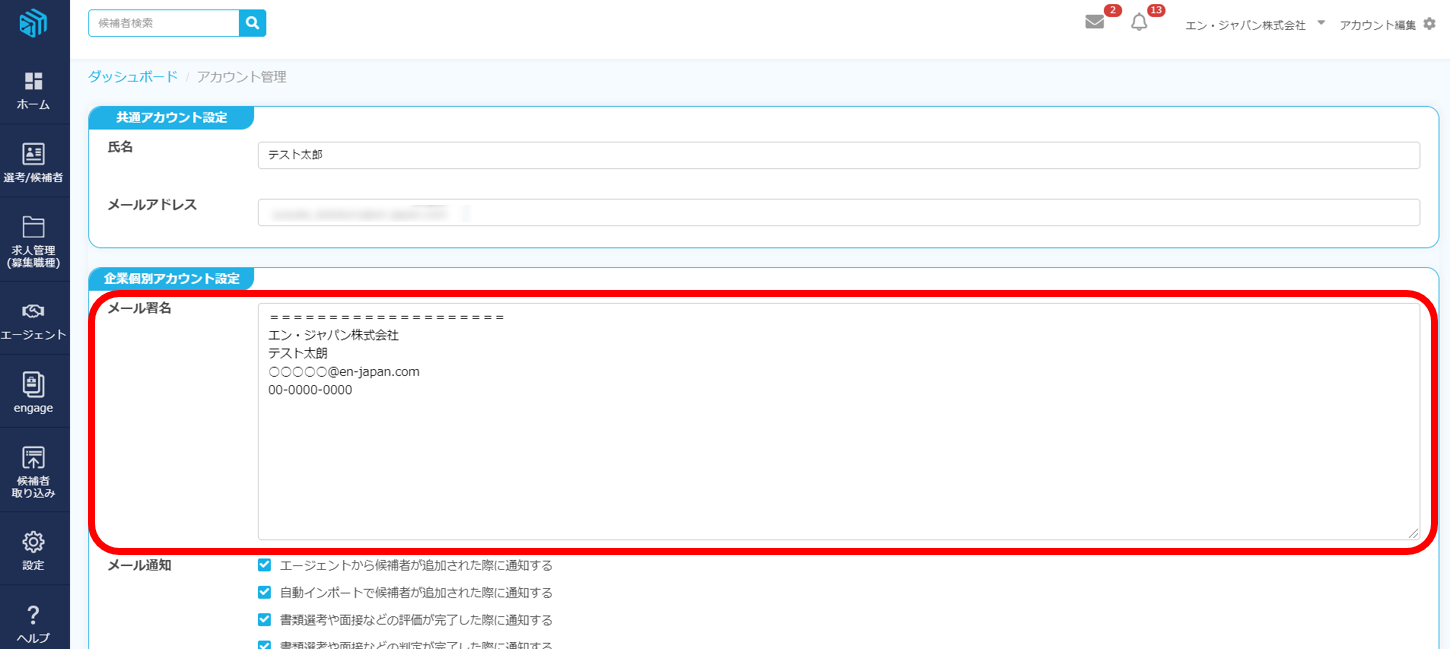Viewport: 1450px width, 649px height.
Task: Expand the エン・ジャパン株式会社 company dropdown
Action: pos(1320,23)
